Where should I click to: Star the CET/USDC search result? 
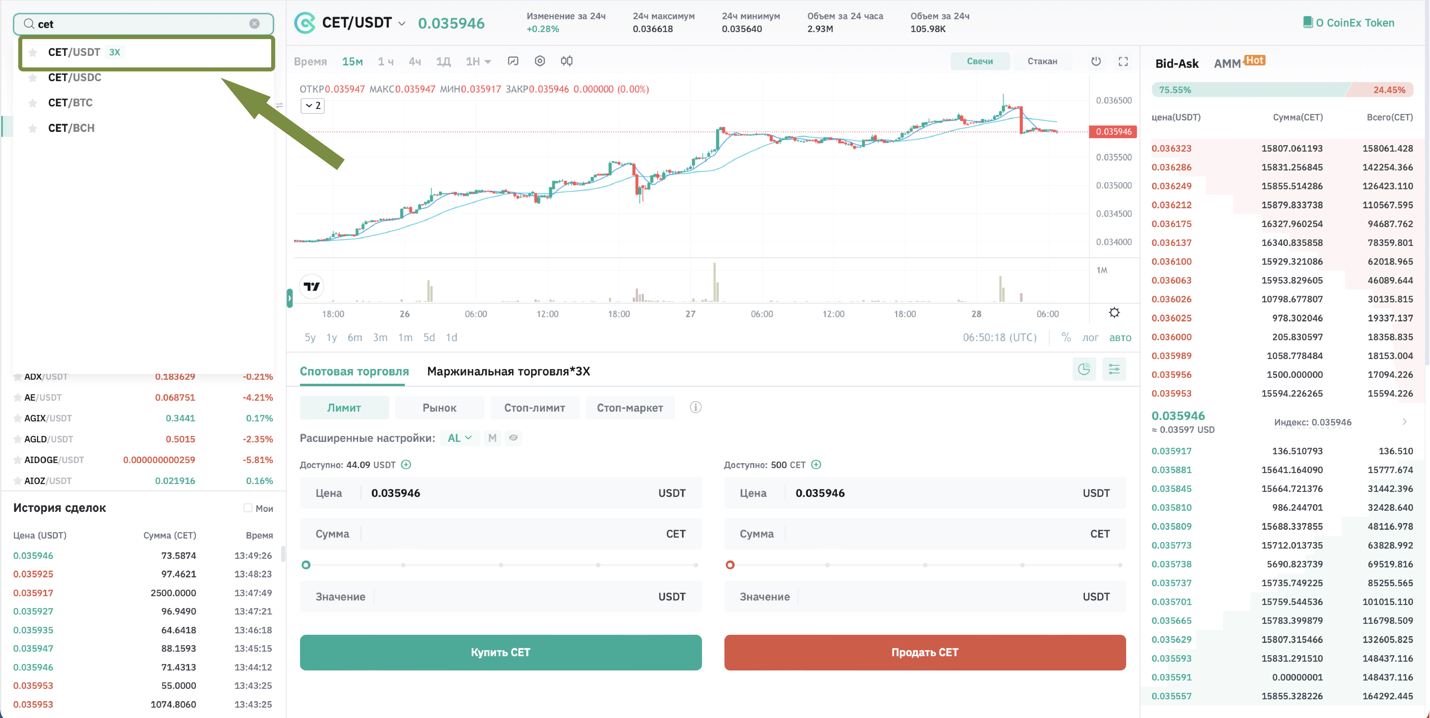(x=33, y=77)
